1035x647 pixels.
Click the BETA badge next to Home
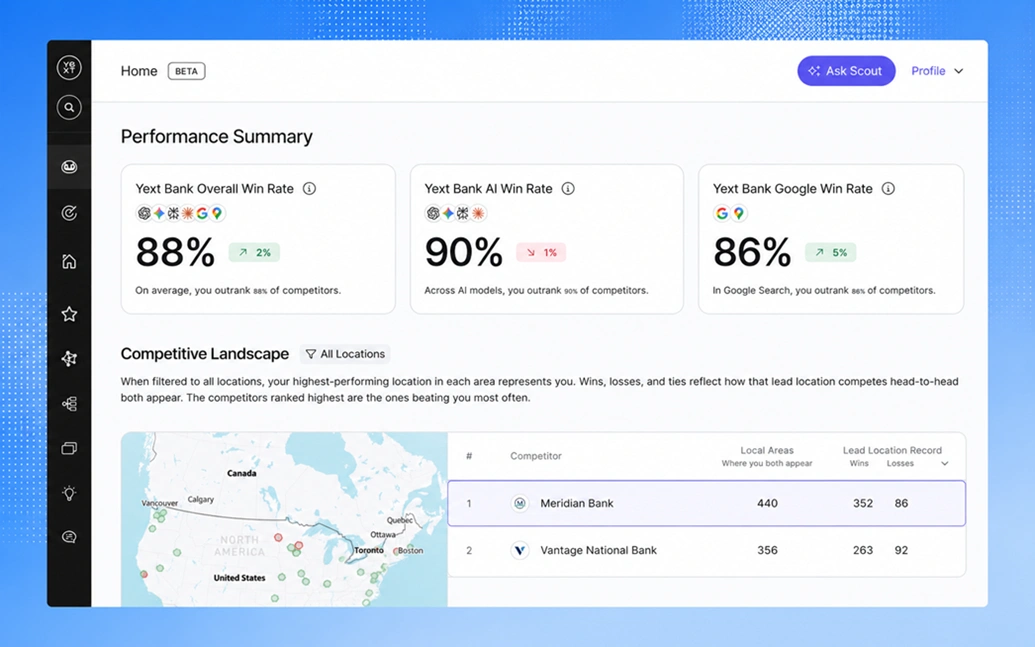pos(186,71)
